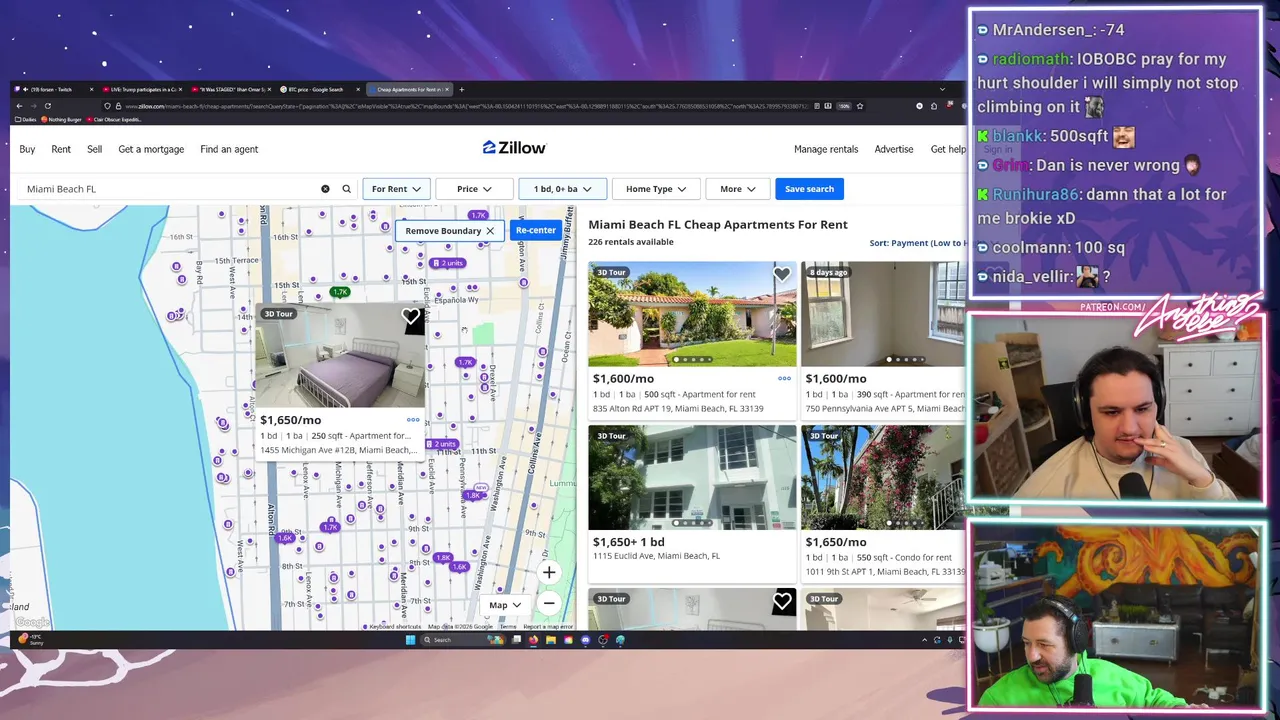The image size is (1280, 720).
Task: Open Find an agent menu
Action: tap(229, 149)
